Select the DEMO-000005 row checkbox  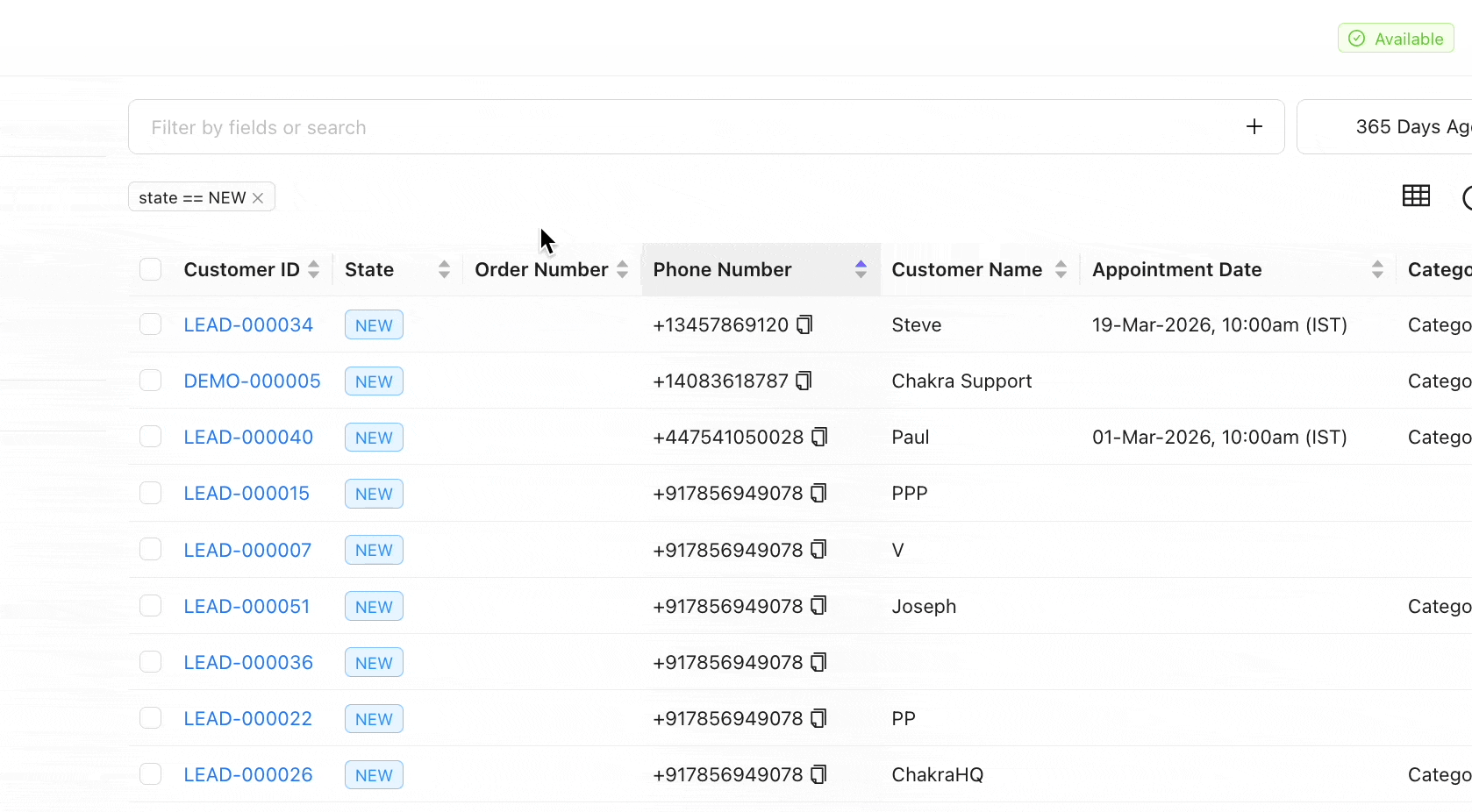click(x=151, y=381)
